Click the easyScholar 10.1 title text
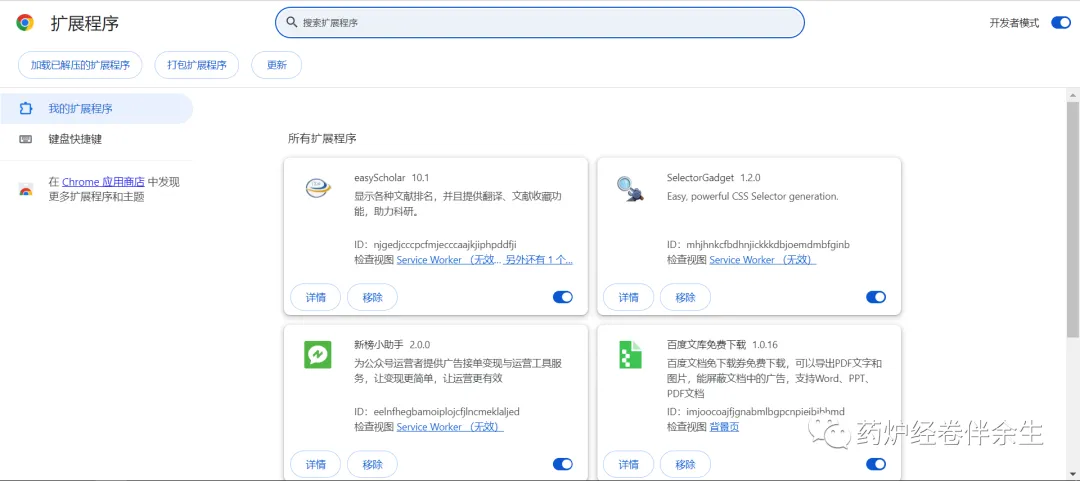Image resolution: width=1080 pixels, height=481 pixels. pyautogui.click(x=392, y=177)
